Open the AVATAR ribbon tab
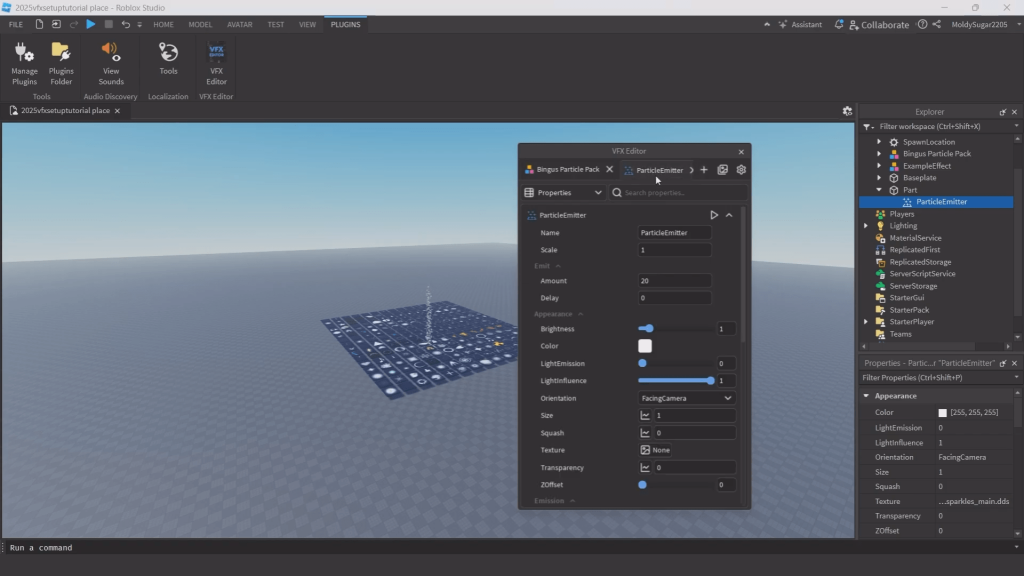Screen dimensions: 1024x576 point(240,24)
